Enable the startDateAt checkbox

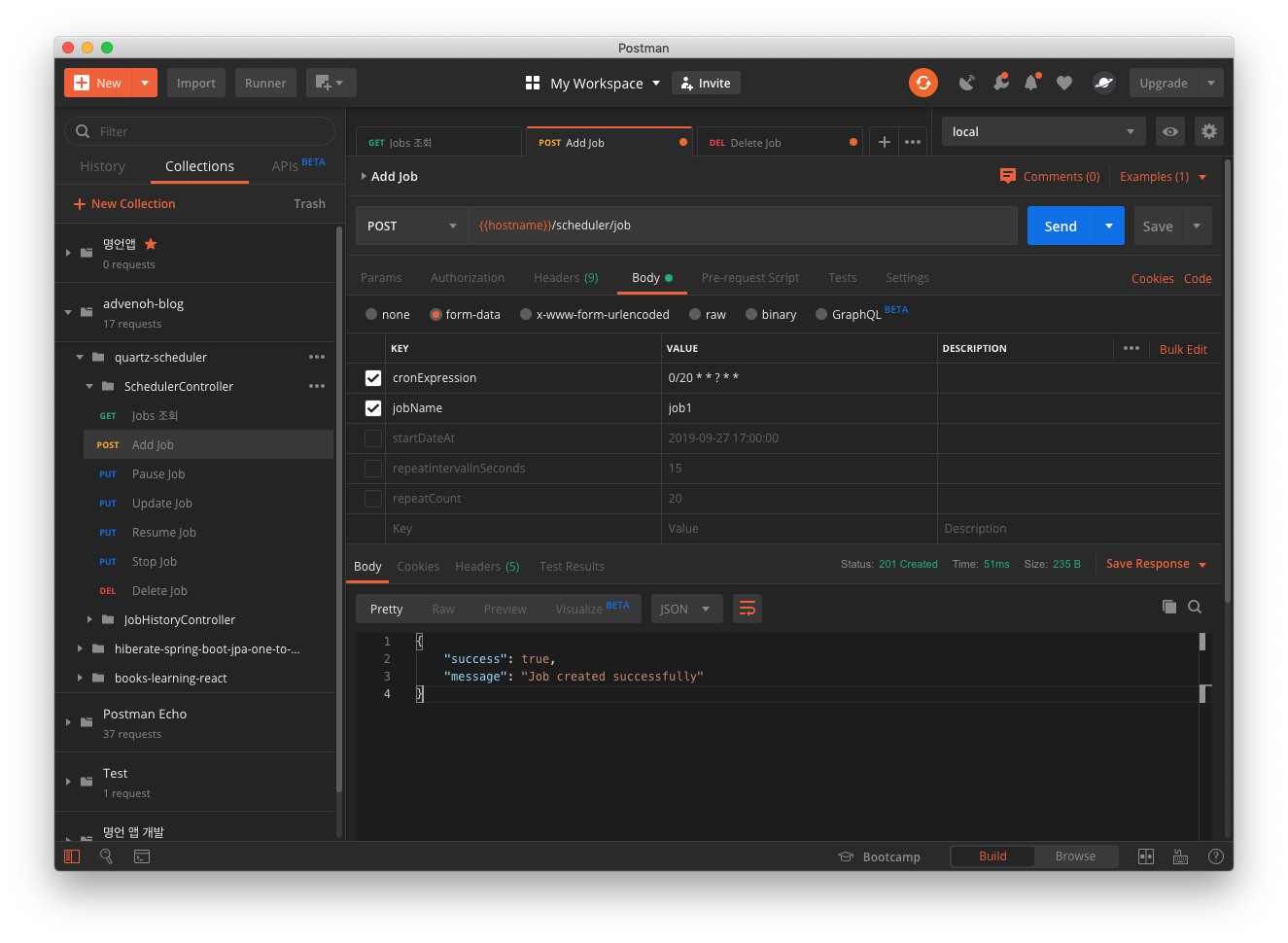point(373,438)
